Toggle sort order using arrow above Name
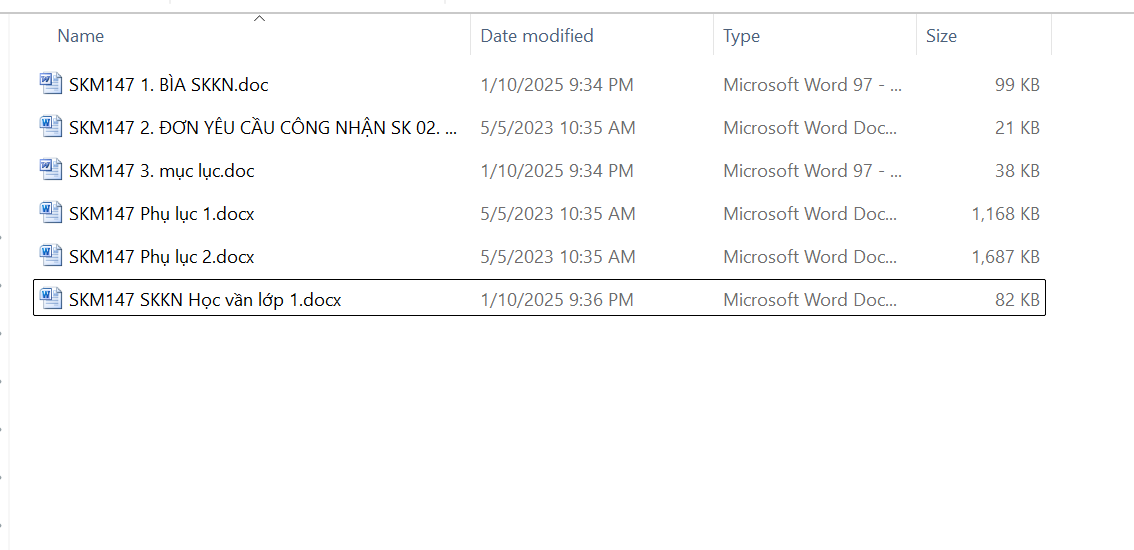 (260, 18)
